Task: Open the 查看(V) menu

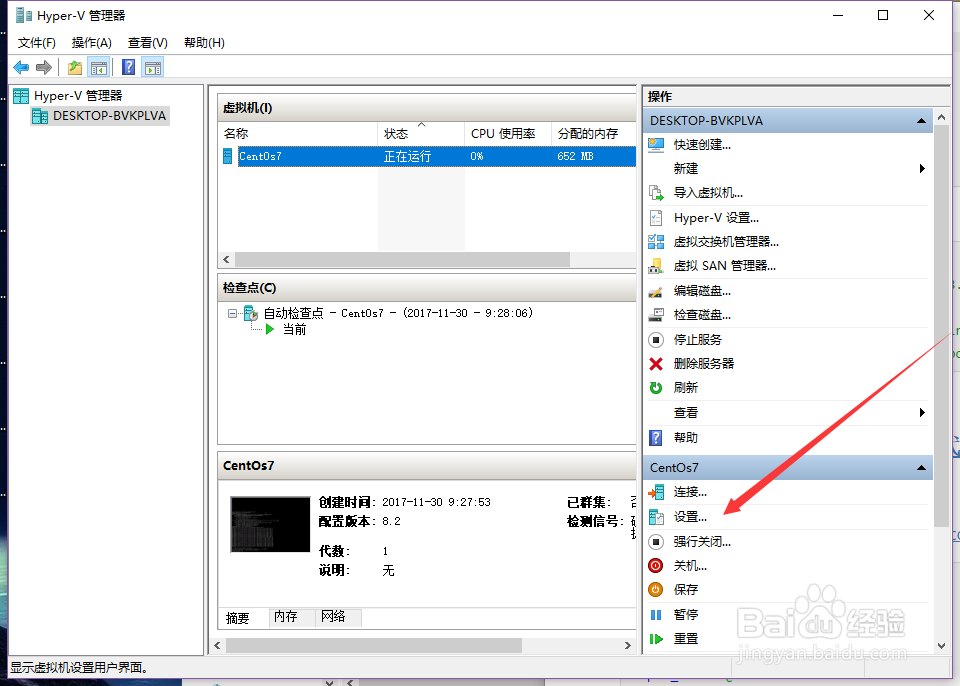Action: tap(148, 43)
